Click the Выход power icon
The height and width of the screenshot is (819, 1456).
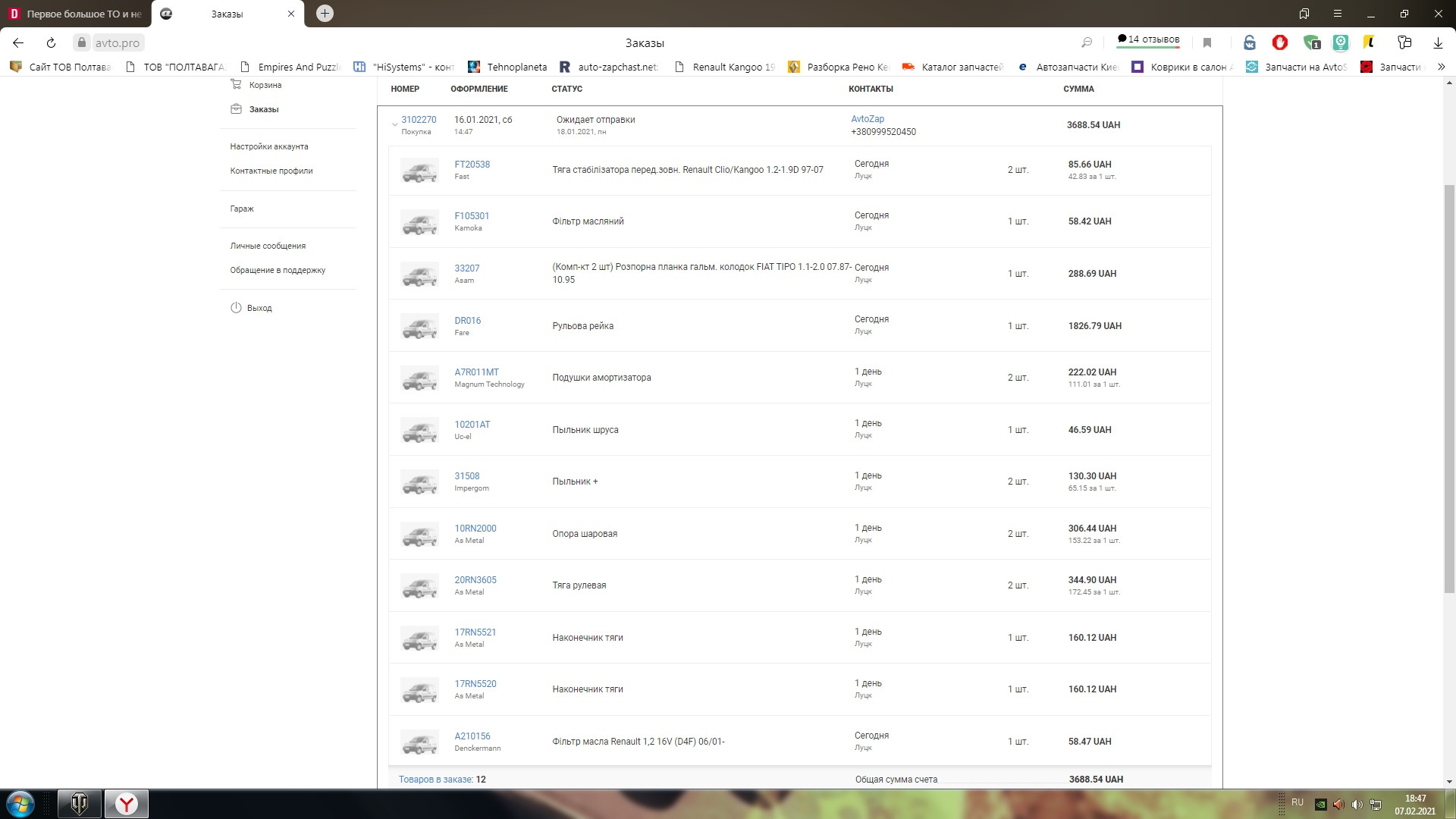[236, 308]
